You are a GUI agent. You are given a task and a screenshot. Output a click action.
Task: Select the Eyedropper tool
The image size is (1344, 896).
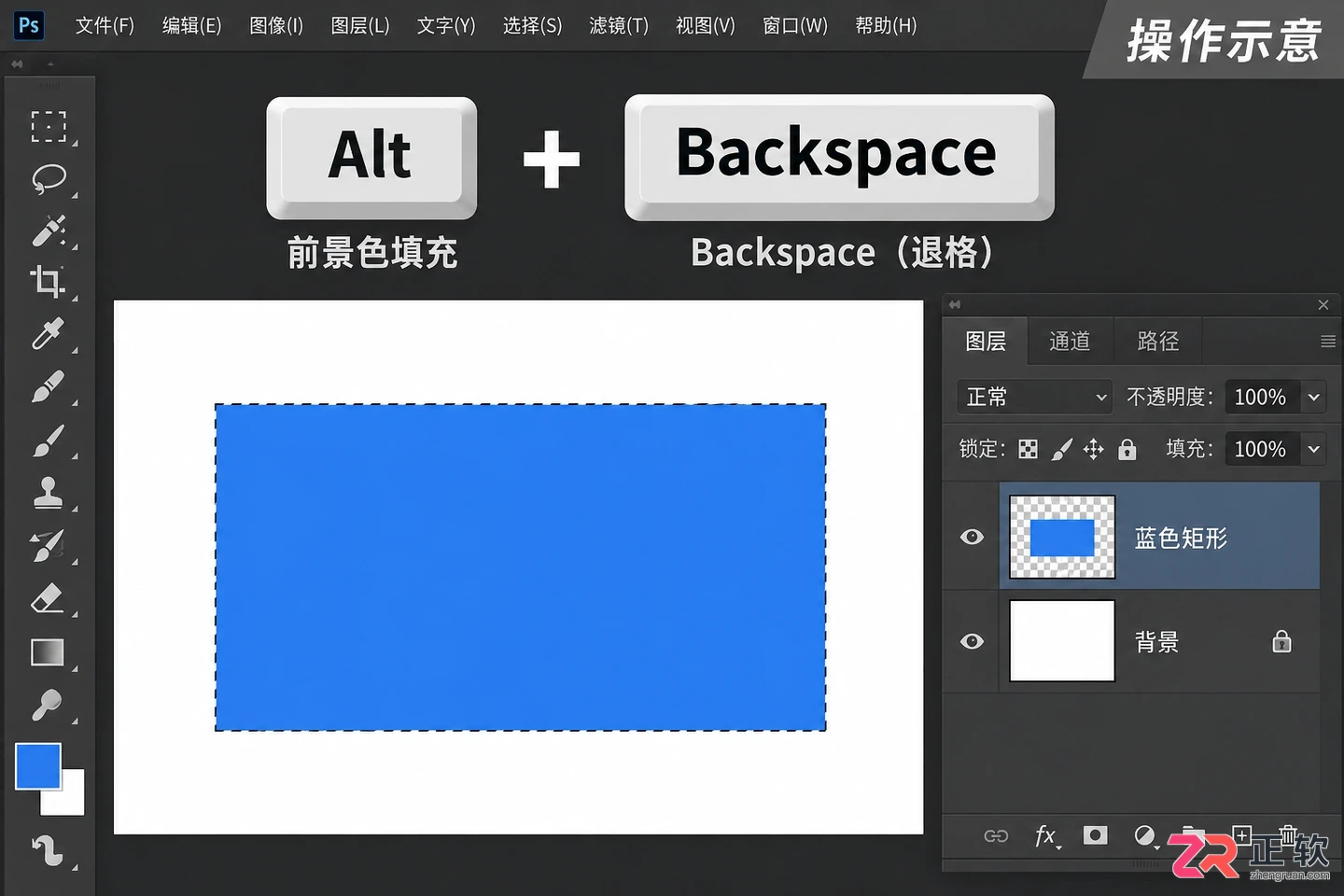coord(49,333)
